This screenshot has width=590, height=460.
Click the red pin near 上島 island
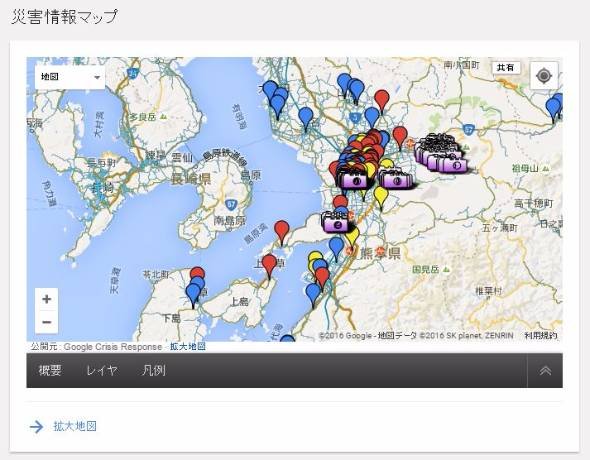point(269,266)
